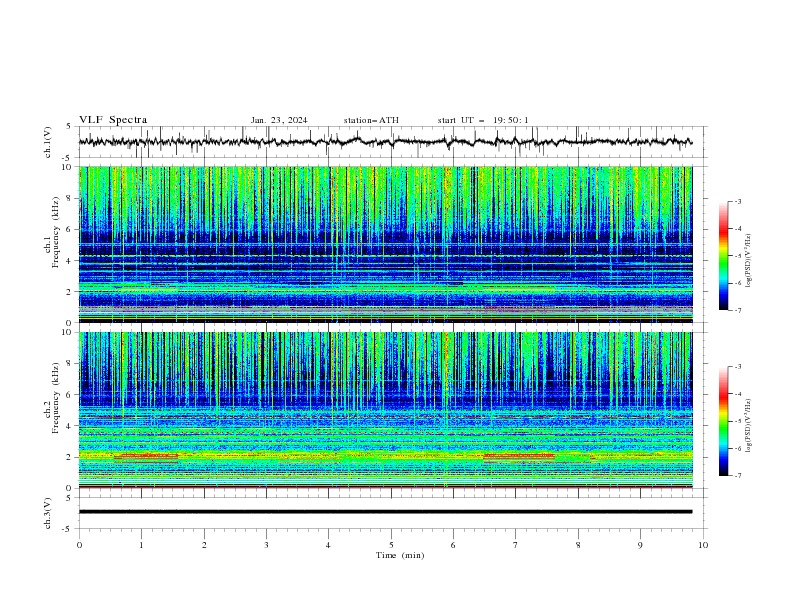Click the 'ch.3(V)' axis label

tap(48, 513)
